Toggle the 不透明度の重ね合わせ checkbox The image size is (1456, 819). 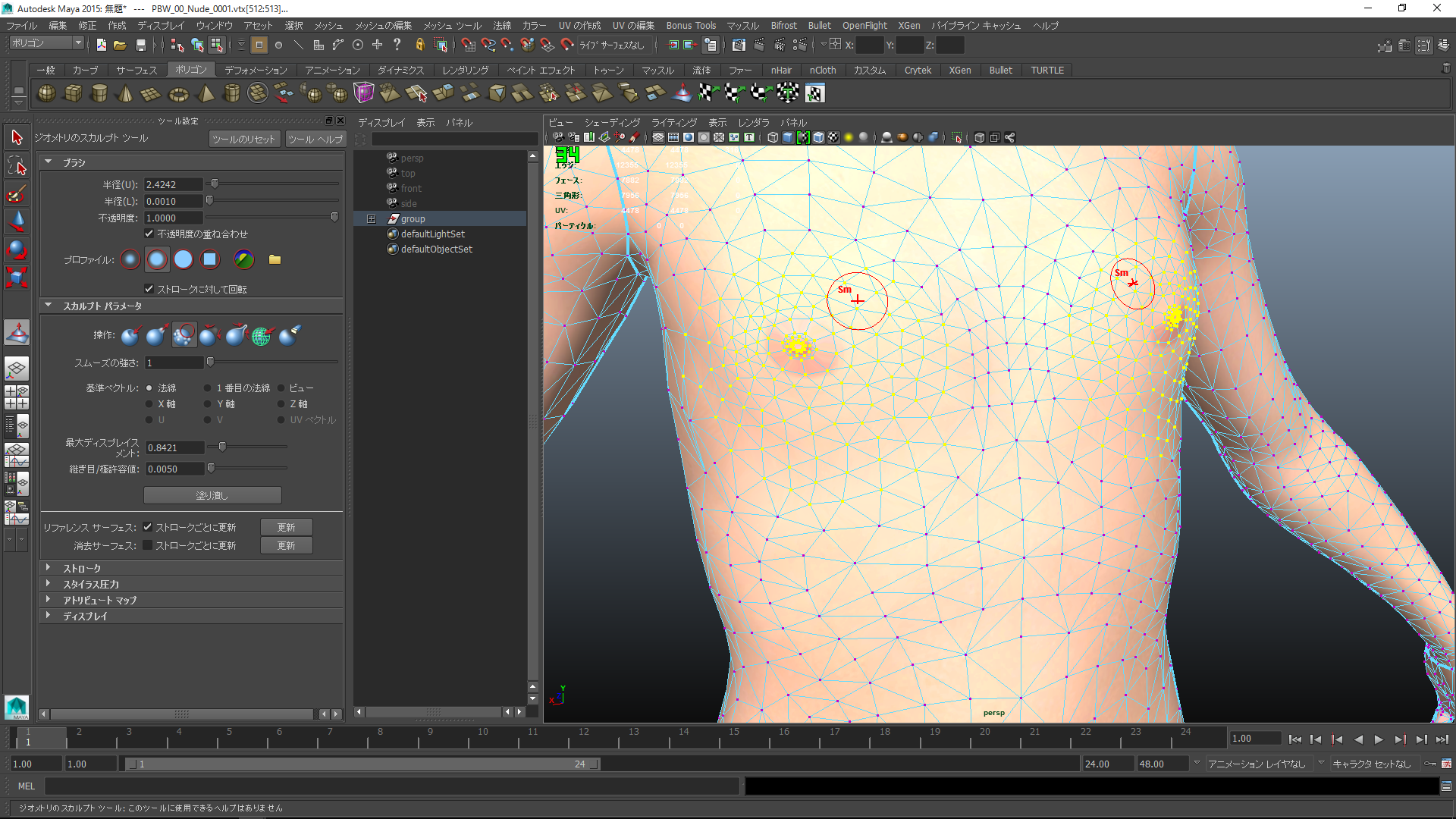point(149,234)
